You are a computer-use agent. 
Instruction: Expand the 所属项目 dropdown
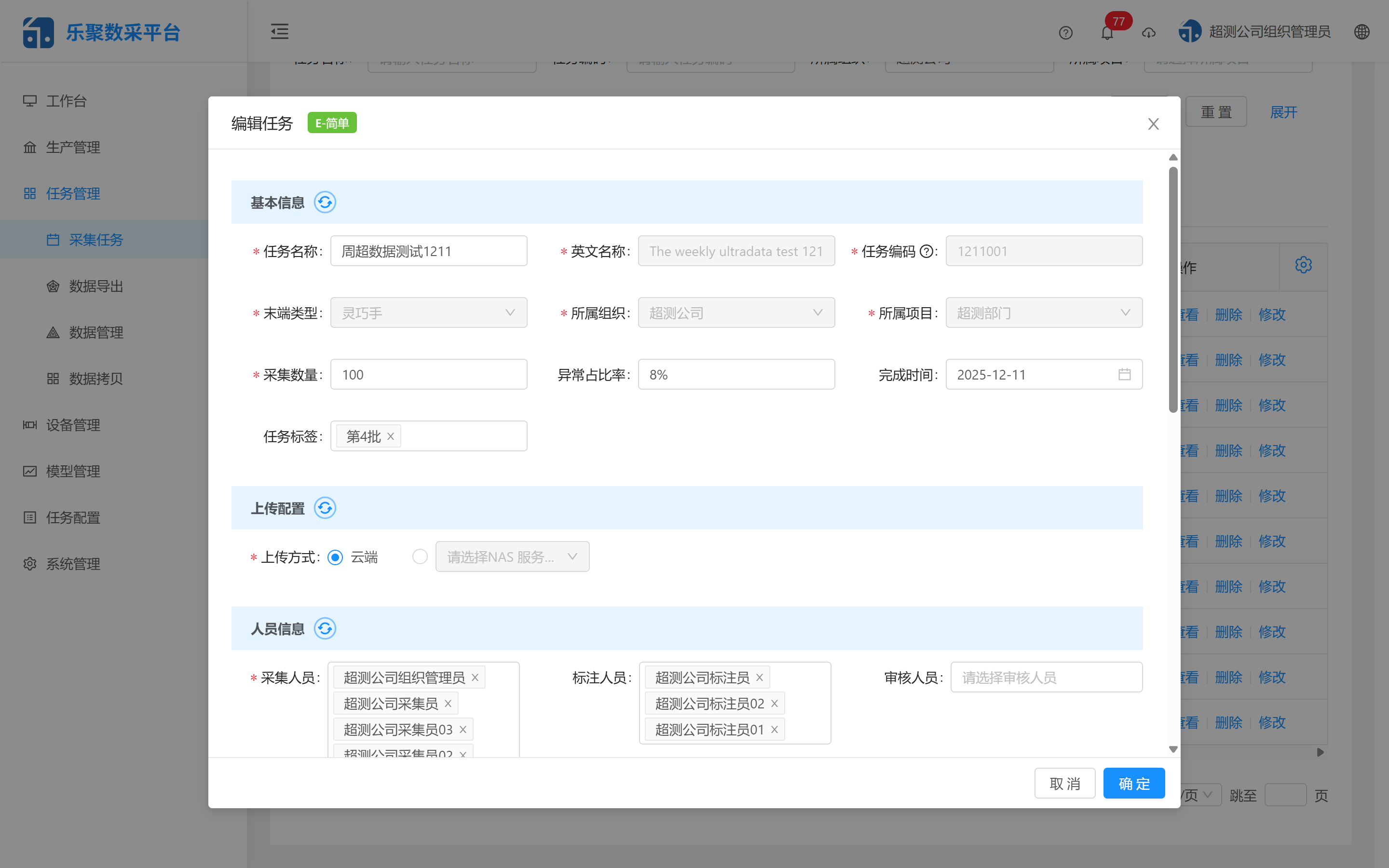[x=1044, y=313]
